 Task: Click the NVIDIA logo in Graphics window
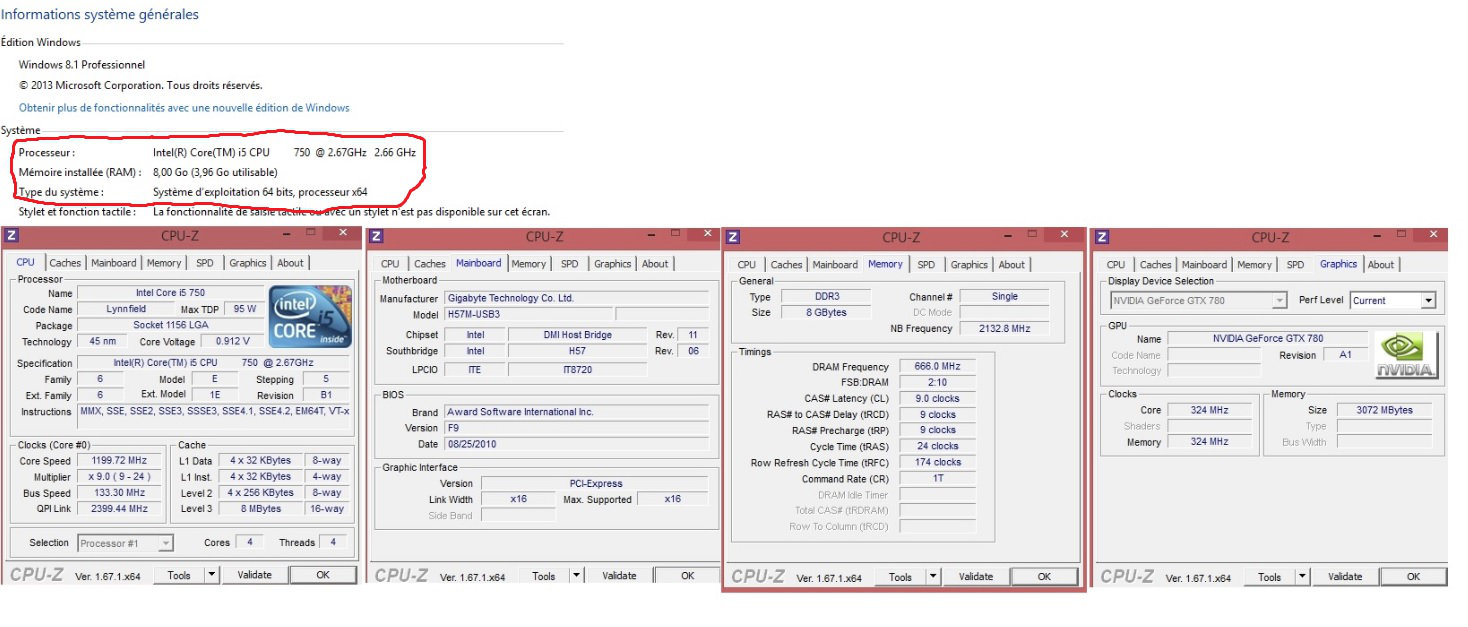point(1407,355)
